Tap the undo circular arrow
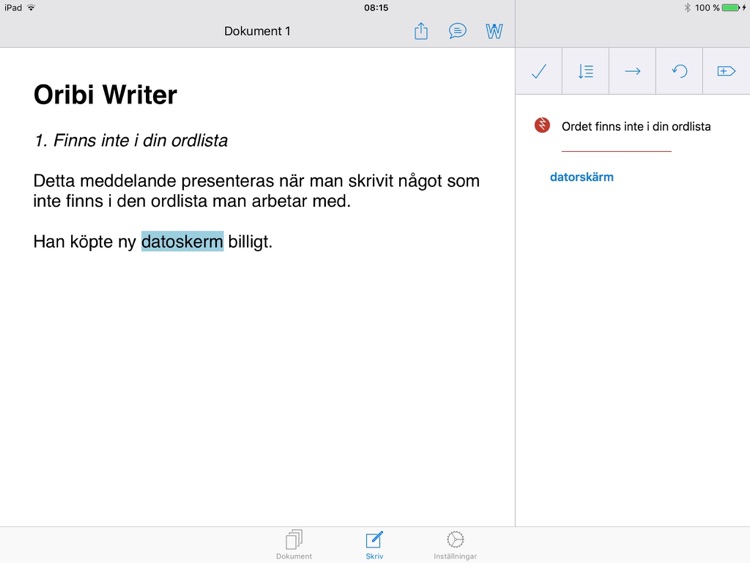Screen dimensions: 750x563 click(679, 71)
